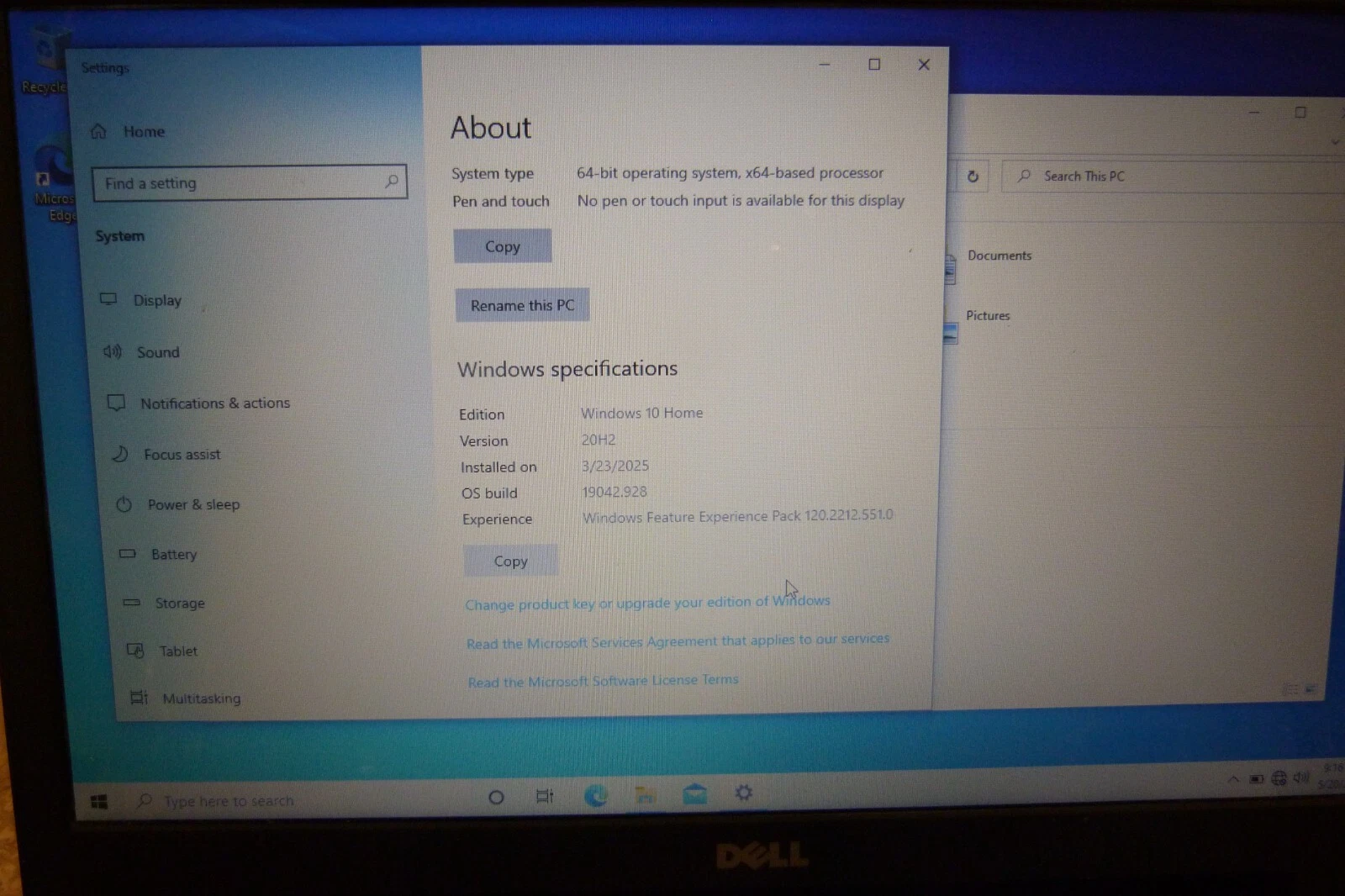Open Change product key or upgrade link
Image resolution: width=1345 pixels, height=896 pixels.
pos(647,603)
